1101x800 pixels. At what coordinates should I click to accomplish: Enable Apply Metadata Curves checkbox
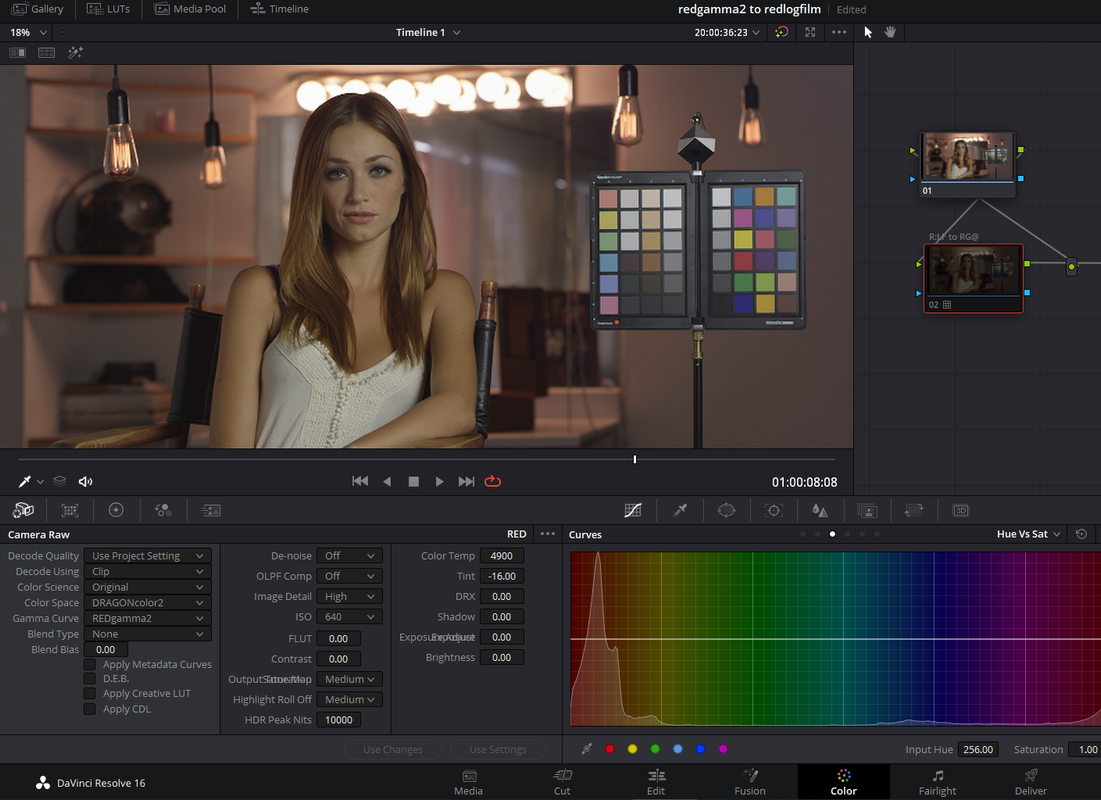[x=90, y=664]
